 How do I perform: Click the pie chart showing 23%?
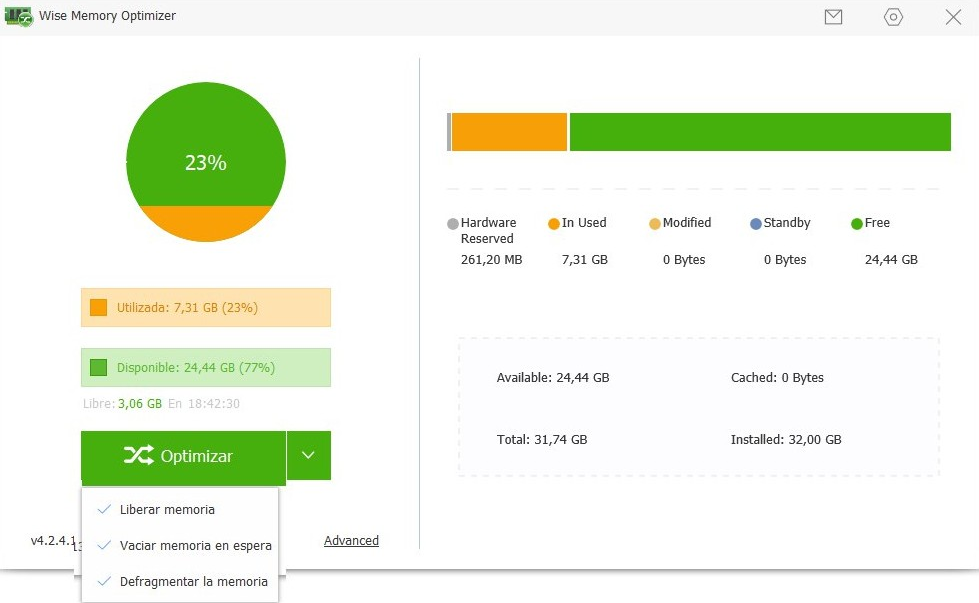(x=205, y=161)
